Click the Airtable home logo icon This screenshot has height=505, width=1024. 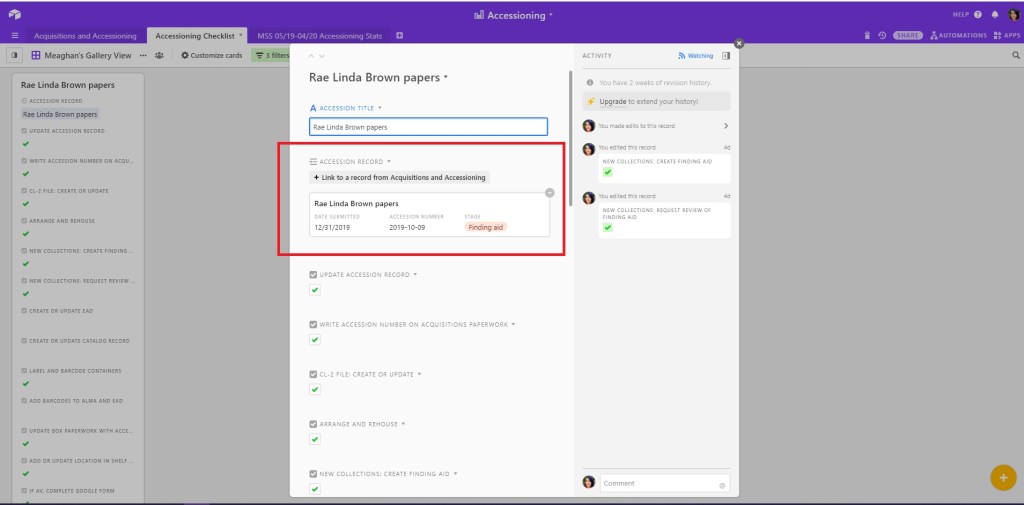[15, 15]
